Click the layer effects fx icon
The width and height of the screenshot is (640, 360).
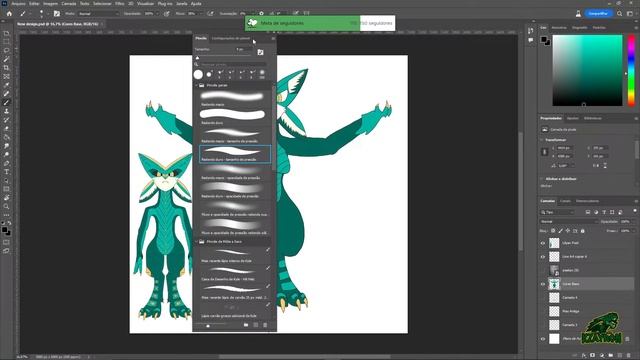point(584,356)
